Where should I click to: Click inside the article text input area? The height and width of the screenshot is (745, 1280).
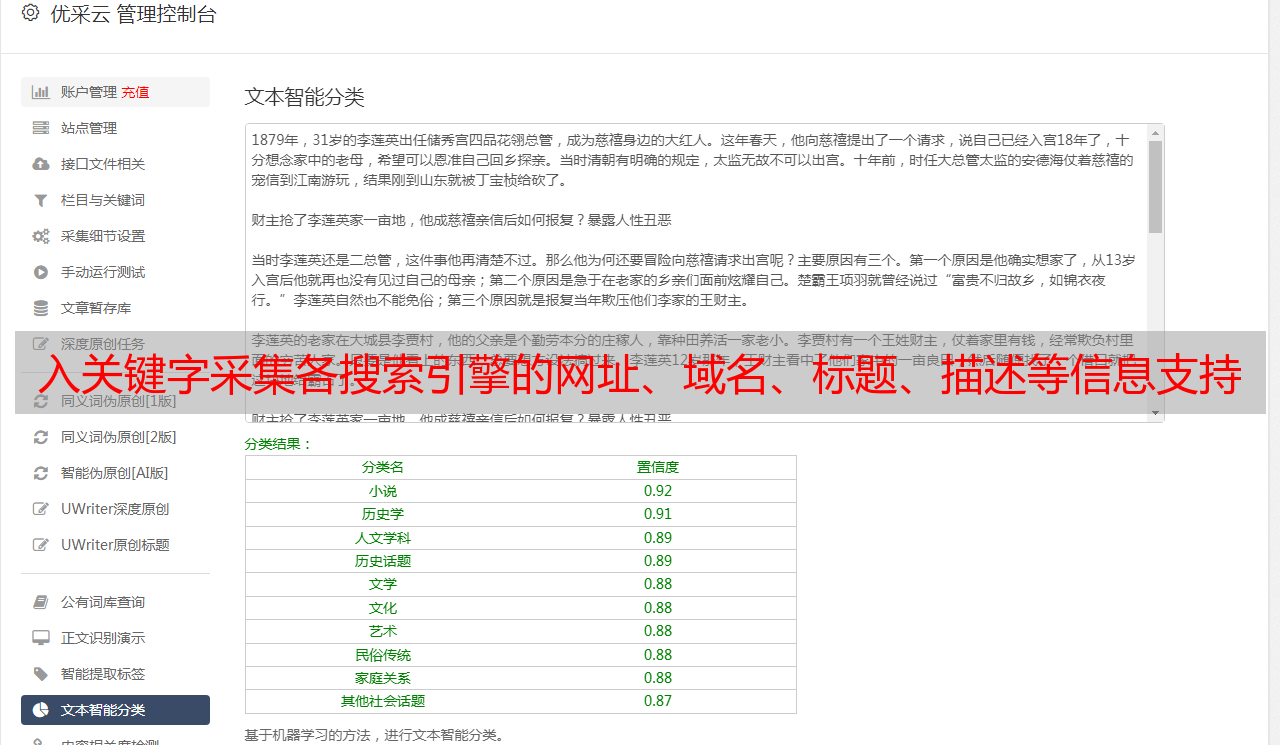click(x=697, y=272)
